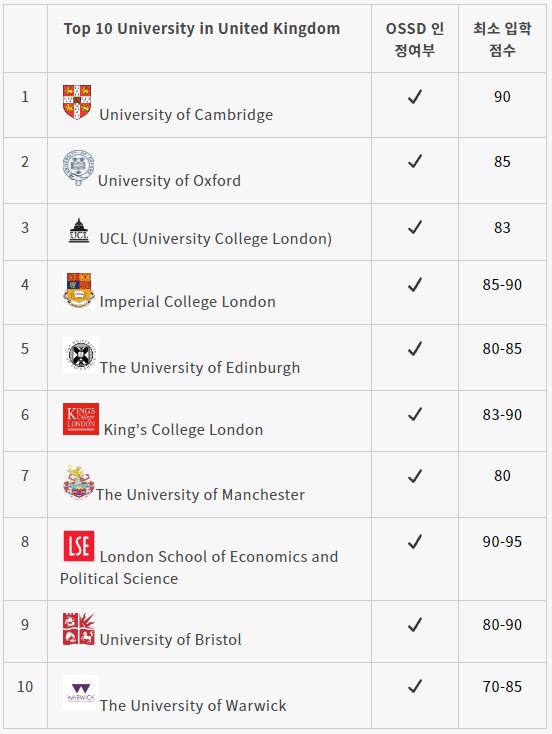Click the University of Manchester crest
Viewport: 552px width, 734px height.
click(x=79, y=482)
